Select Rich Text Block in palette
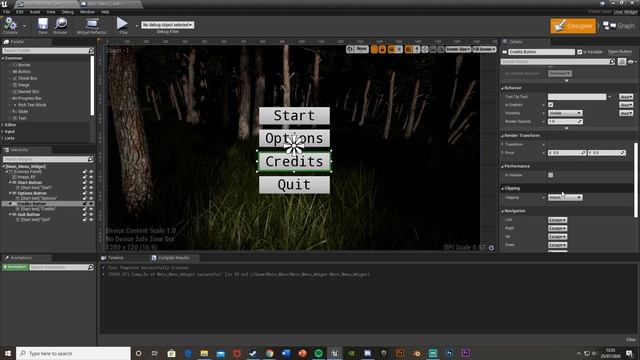The height and width of the screenshot is (360, 640). pos(31,105)
